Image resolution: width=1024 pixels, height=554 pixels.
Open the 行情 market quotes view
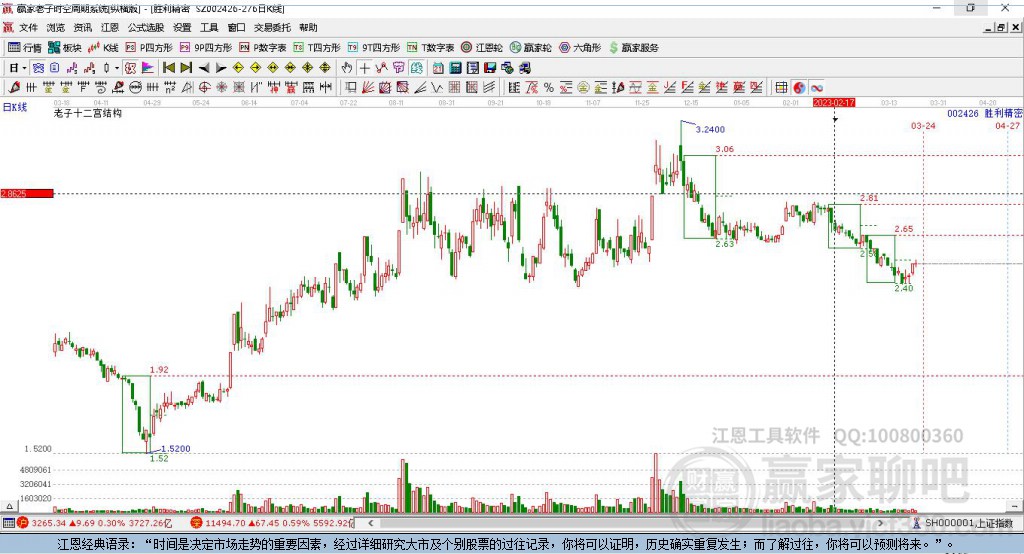point(24,48)
